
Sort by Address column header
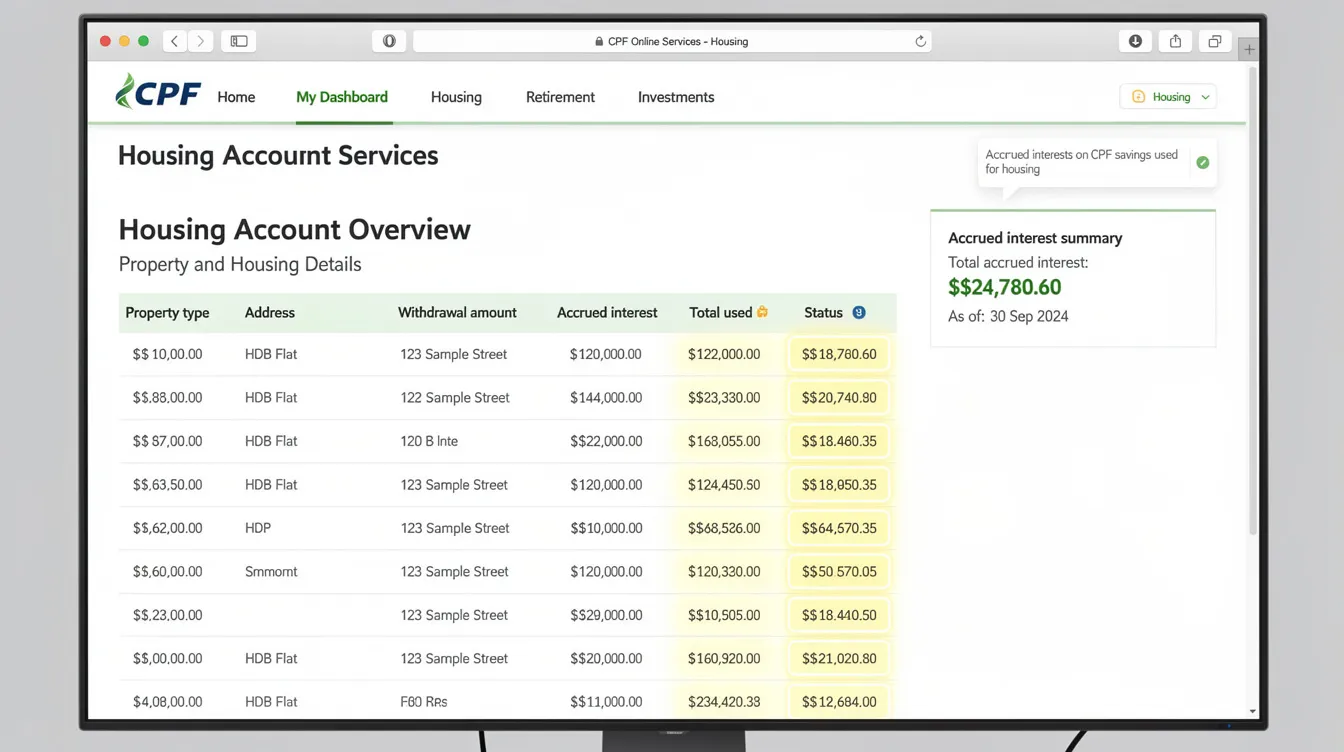coord(270,313)
